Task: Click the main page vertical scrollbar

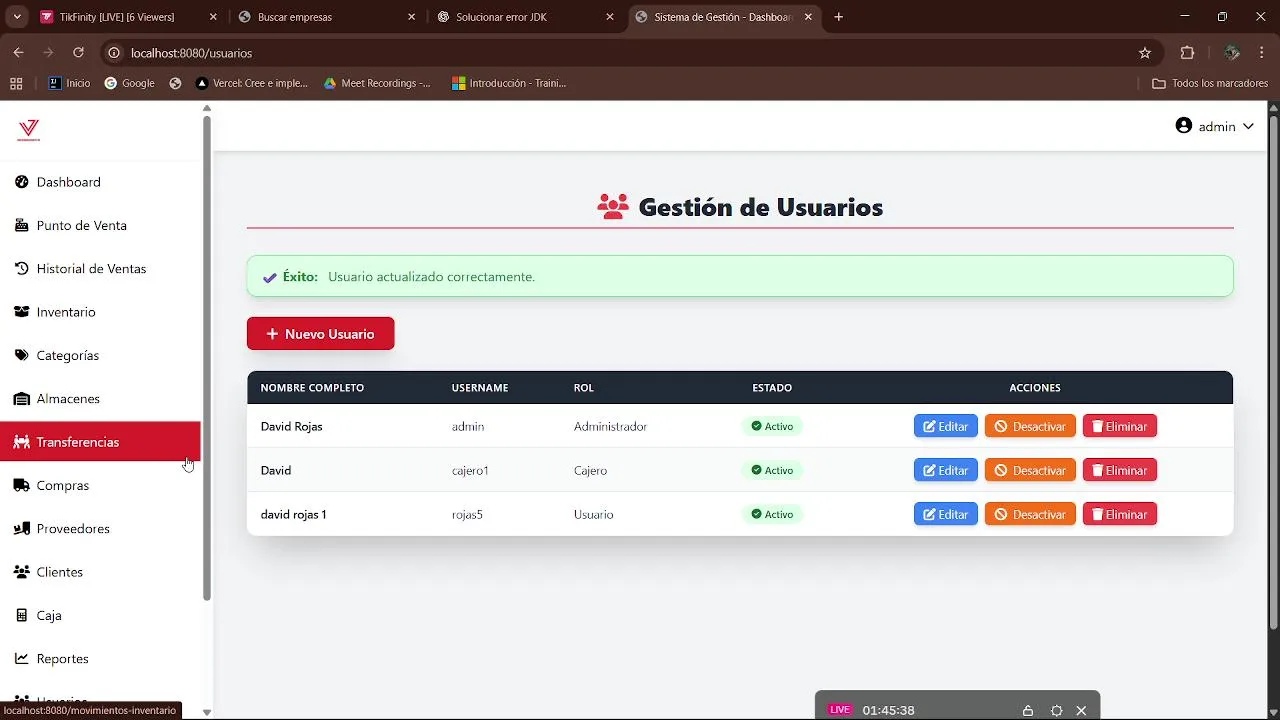Action: point(1273,372)
